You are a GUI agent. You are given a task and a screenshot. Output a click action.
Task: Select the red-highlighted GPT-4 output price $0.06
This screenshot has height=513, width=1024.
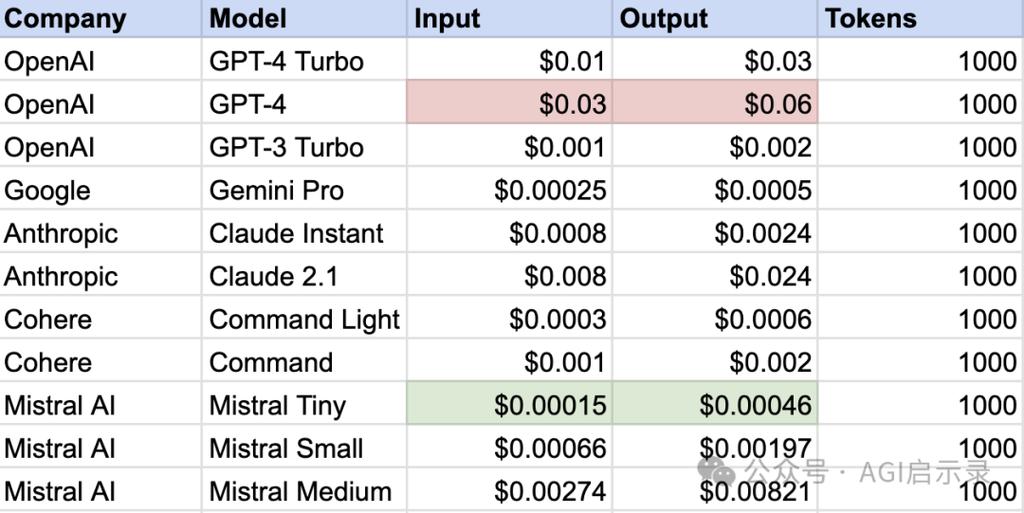coord(715,102)
